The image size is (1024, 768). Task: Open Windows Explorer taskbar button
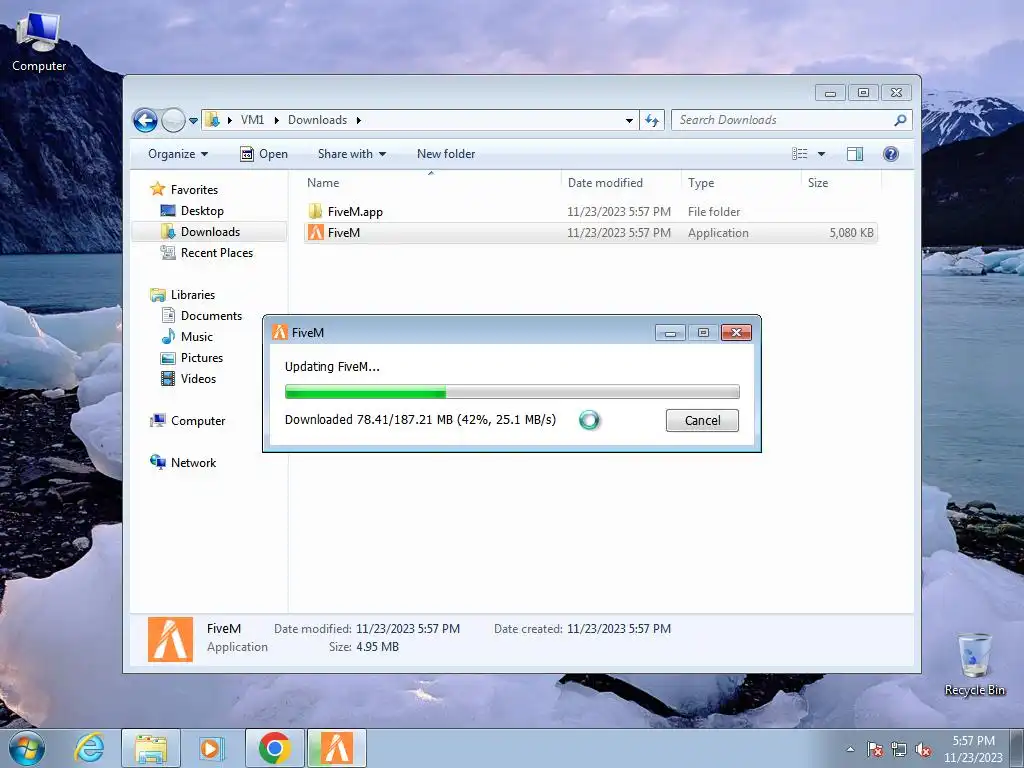tap(151, 748)
